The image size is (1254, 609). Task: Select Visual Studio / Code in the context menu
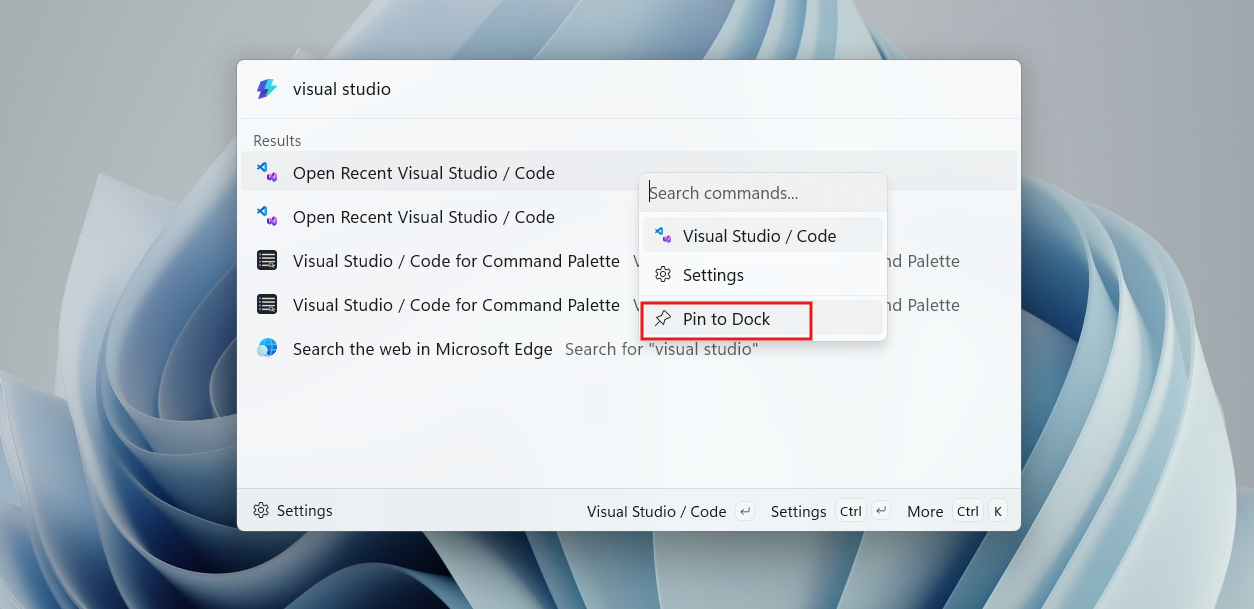pyautogui.click(x=759, y=235)
